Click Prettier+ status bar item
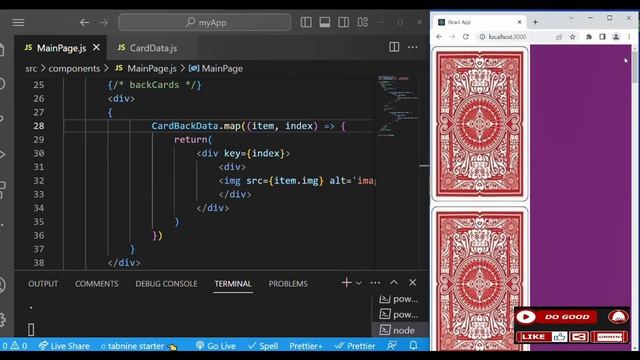The width and height of the screenshot is (640, 360). (306, 346)
